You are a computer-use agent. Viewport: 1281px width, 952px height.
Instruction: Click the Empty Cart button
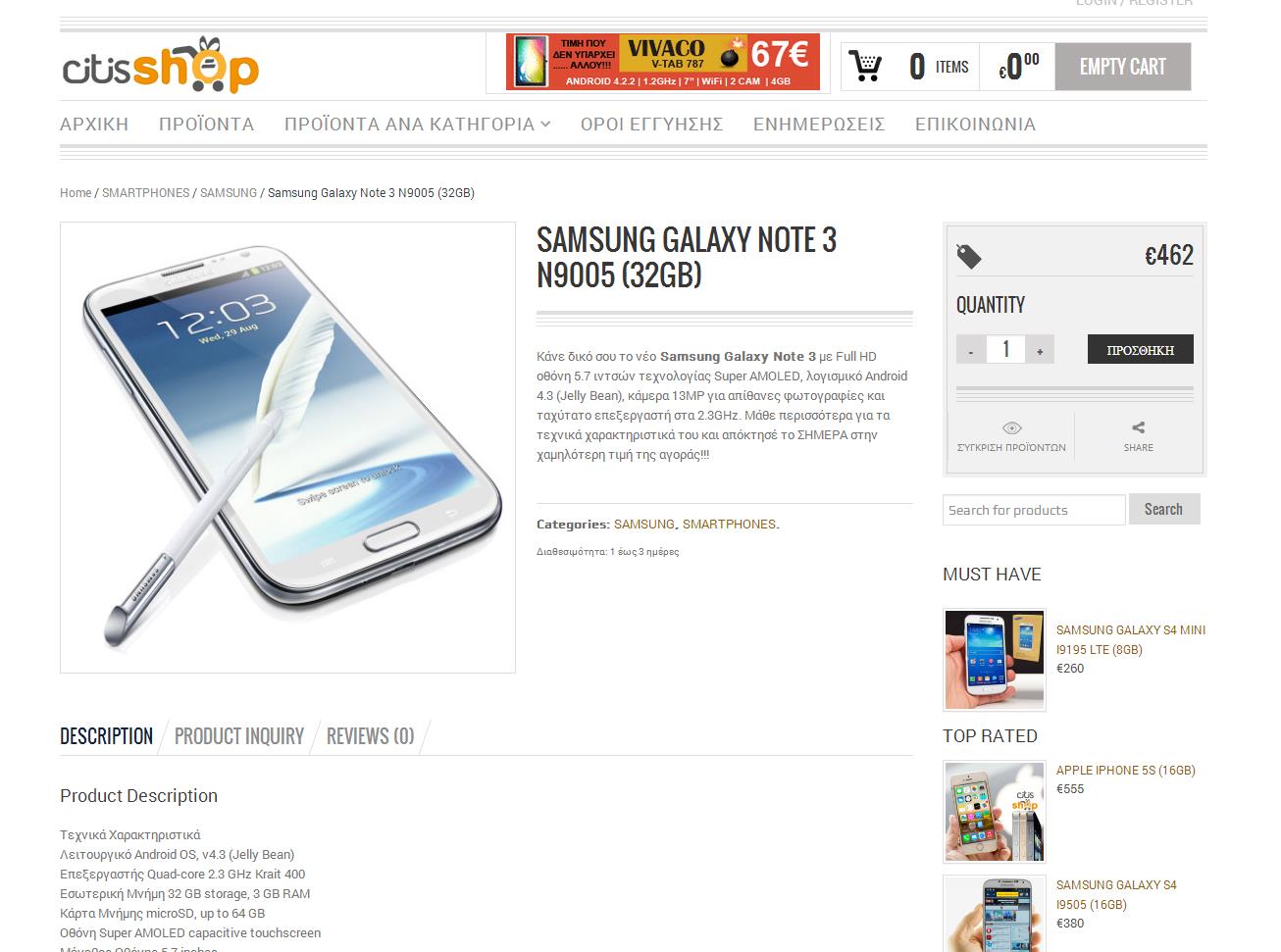click(1123, 67)
